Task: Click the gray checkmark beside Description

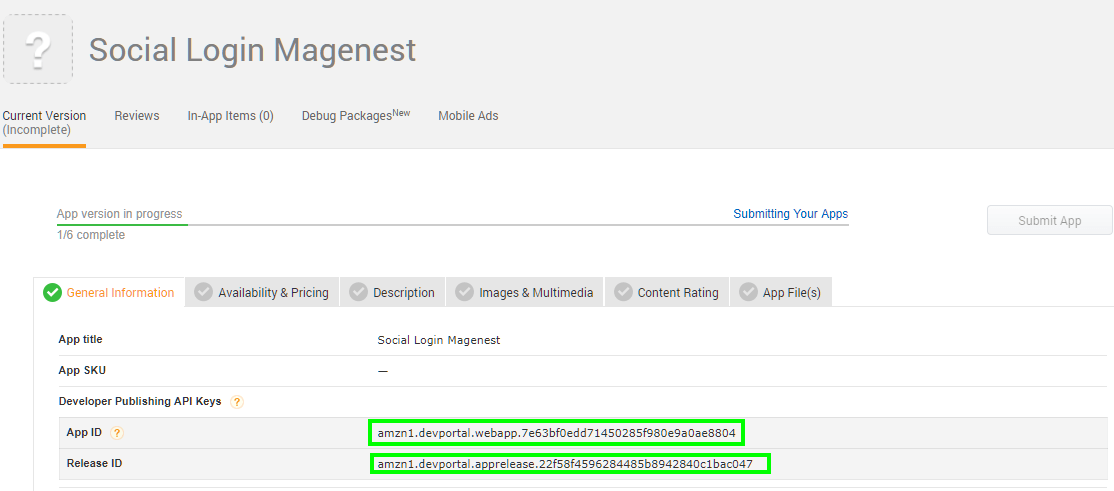Action: [358, 292]
